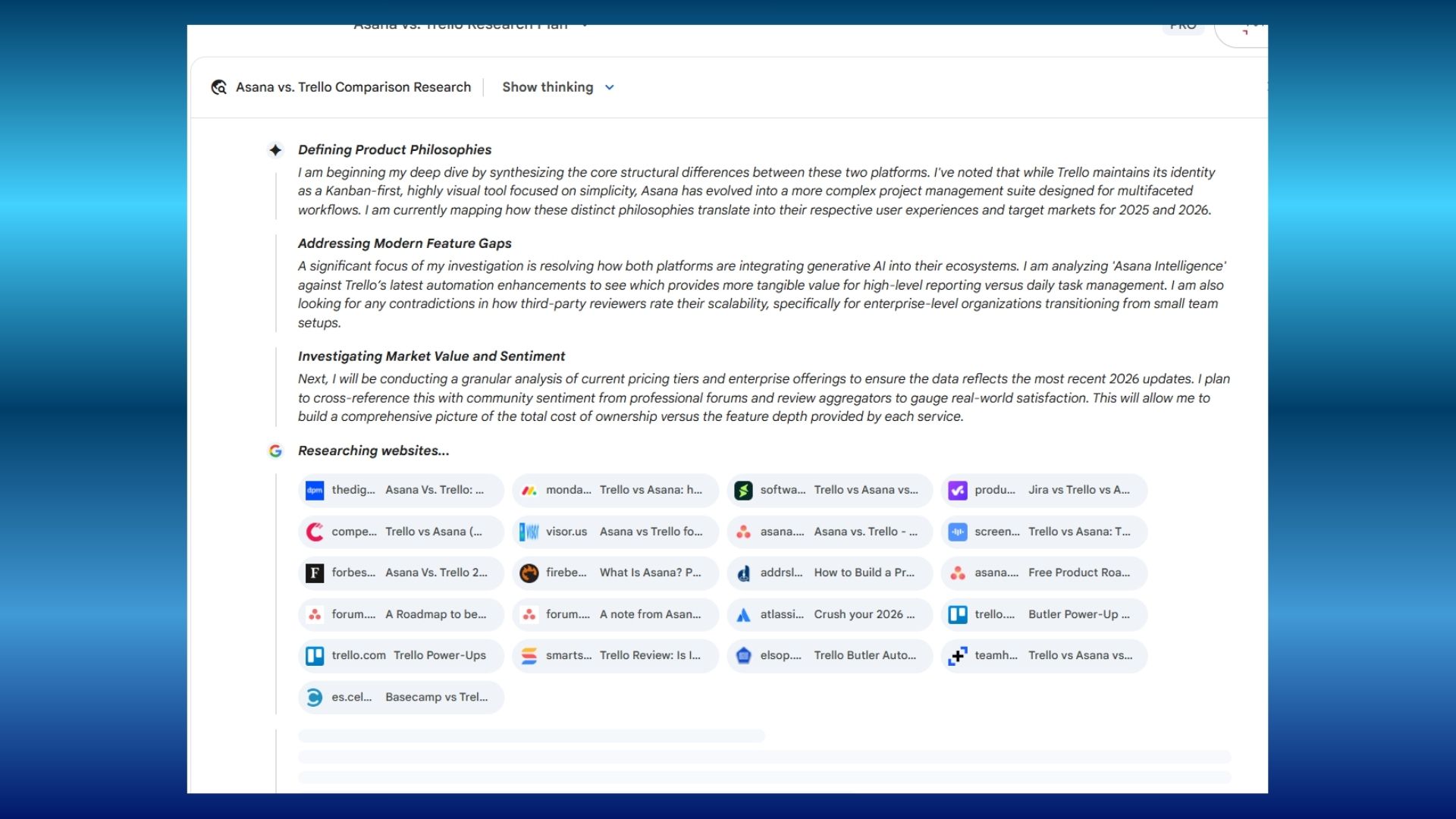Click the Forbes F favicon icon

[314, 573]
